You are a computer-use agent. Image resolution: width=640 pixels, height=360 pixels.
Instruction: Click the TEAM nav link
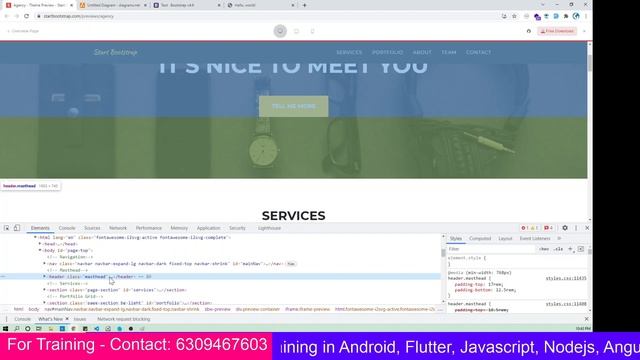coord(449,52)
